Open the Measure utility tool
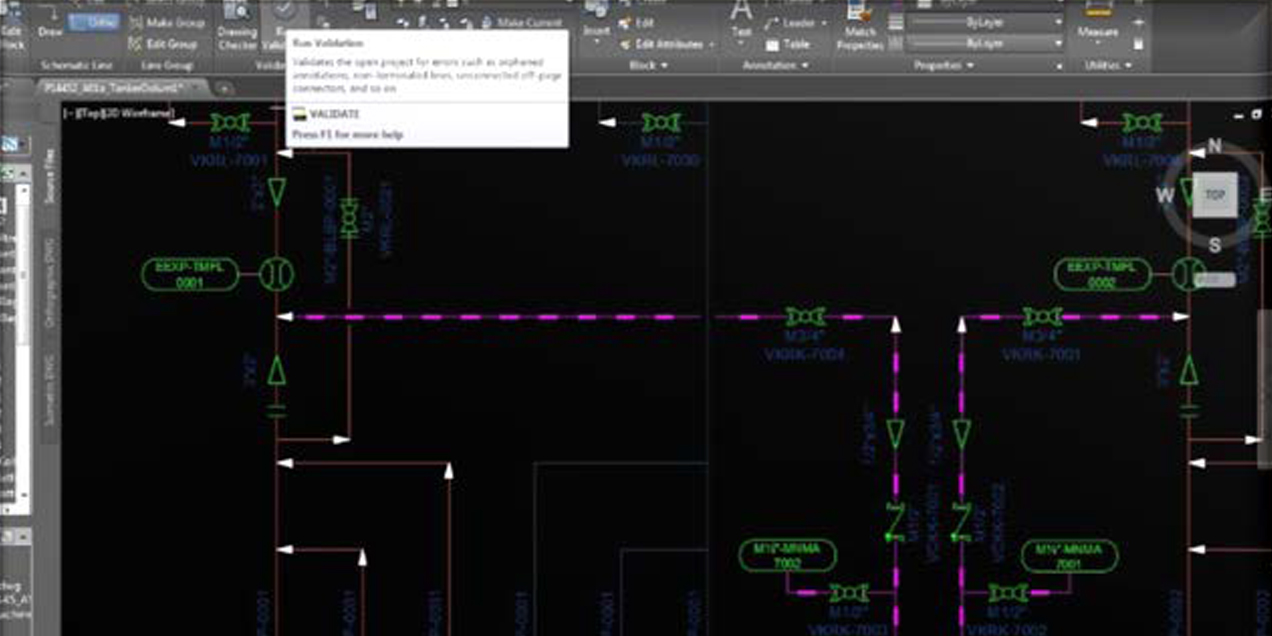 click(1097, 30)
